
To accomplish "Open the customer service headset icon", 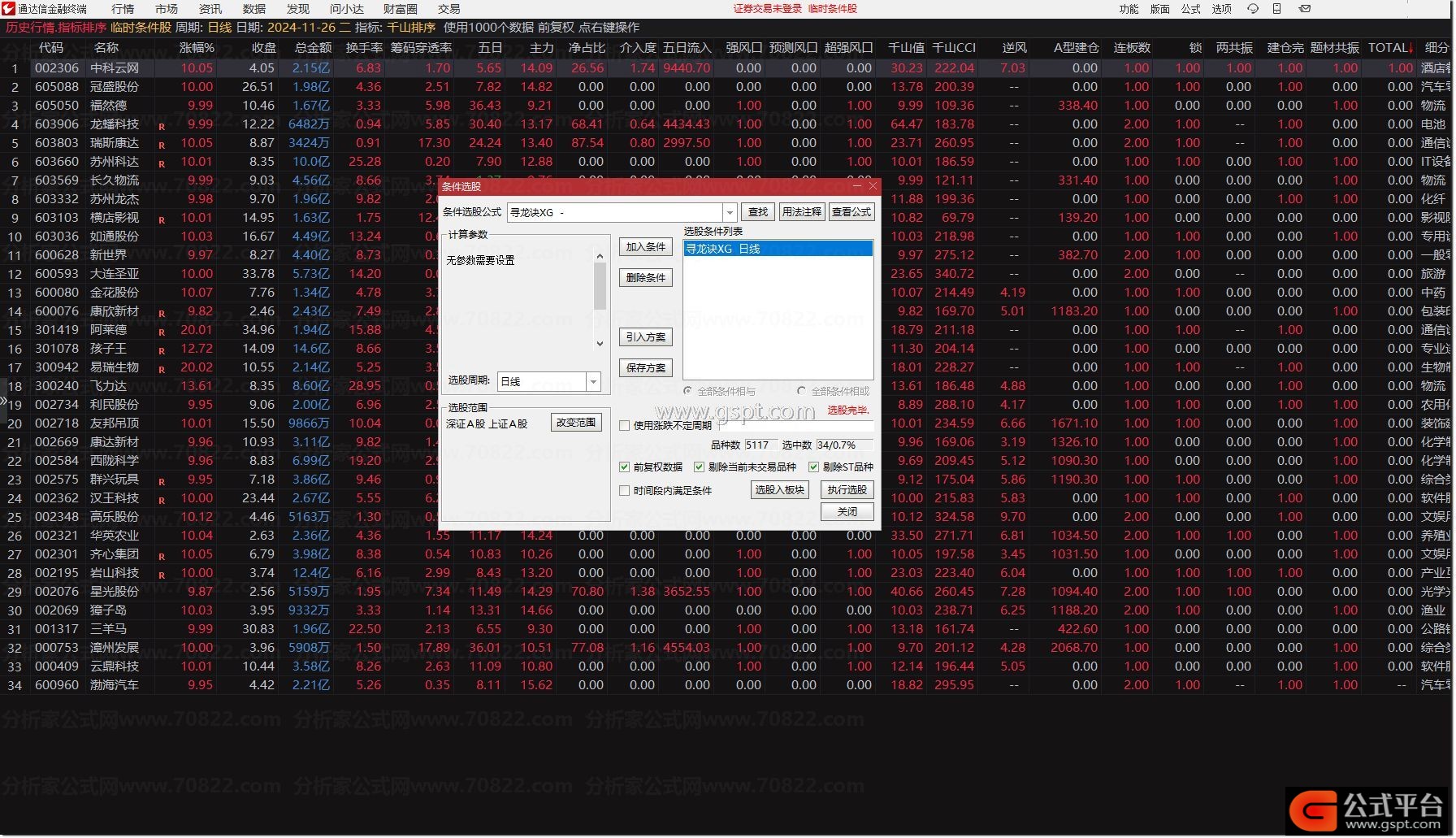I will click(1253, 9).
